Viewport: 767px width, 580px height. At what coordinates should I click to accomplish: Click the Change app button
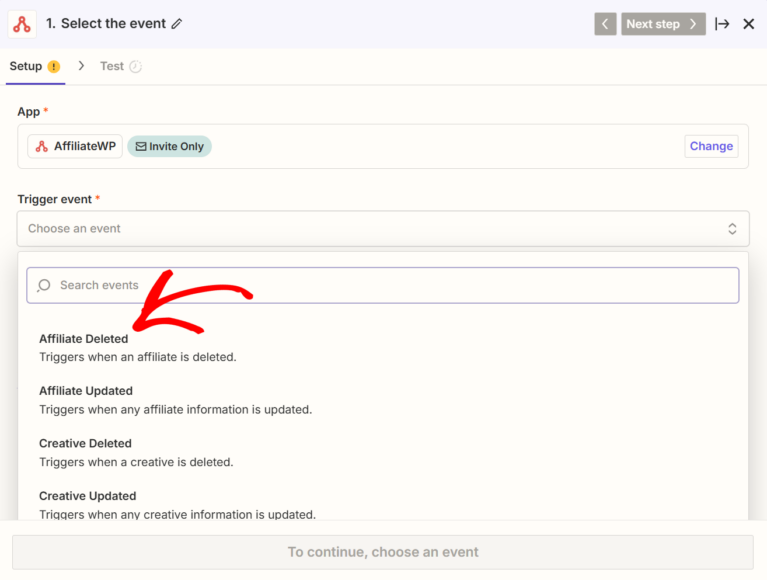(711, 146)
